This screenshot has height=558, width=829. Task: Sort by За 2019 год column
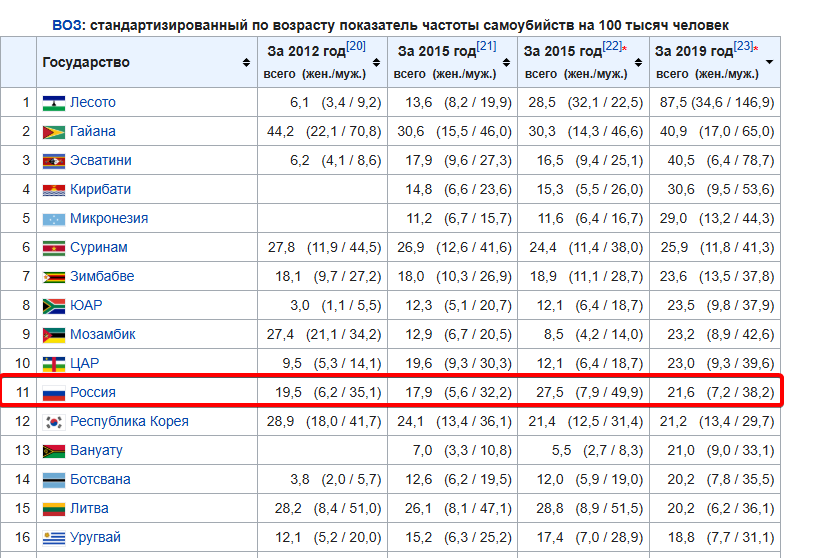pos(768,62)
